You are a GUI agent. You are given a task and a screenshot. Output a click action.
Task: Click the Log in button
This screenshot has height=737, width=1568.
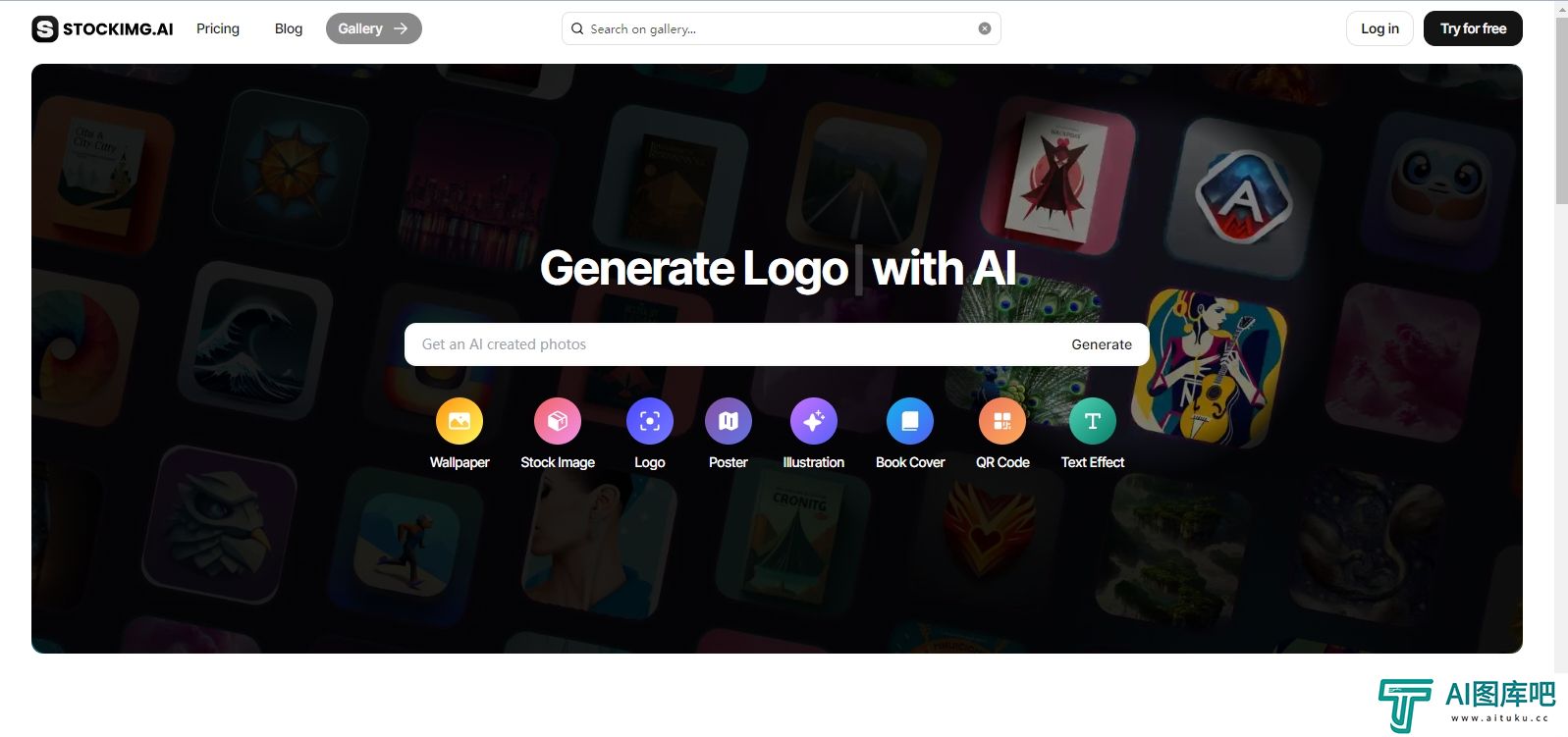coord(1379,28)
